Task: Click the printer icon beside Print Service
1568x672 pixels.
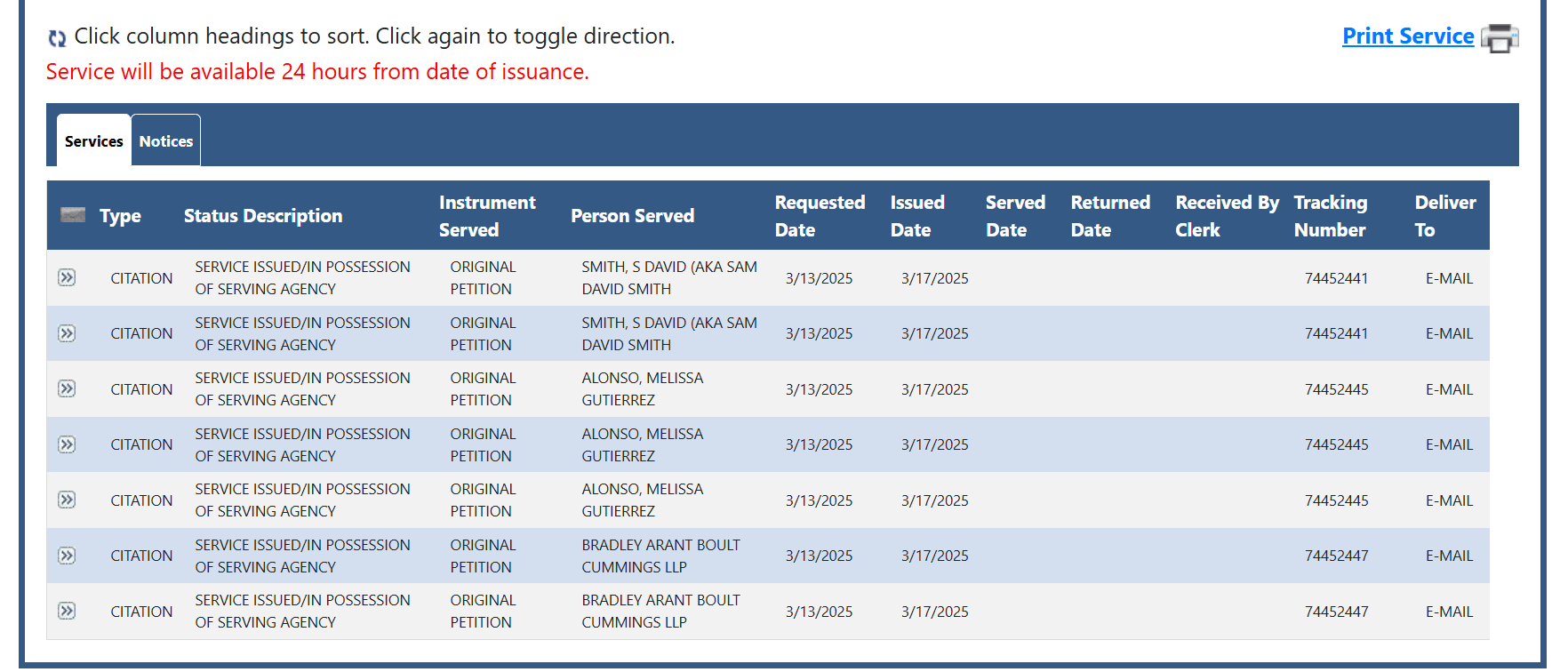Action: point(1500,37)
